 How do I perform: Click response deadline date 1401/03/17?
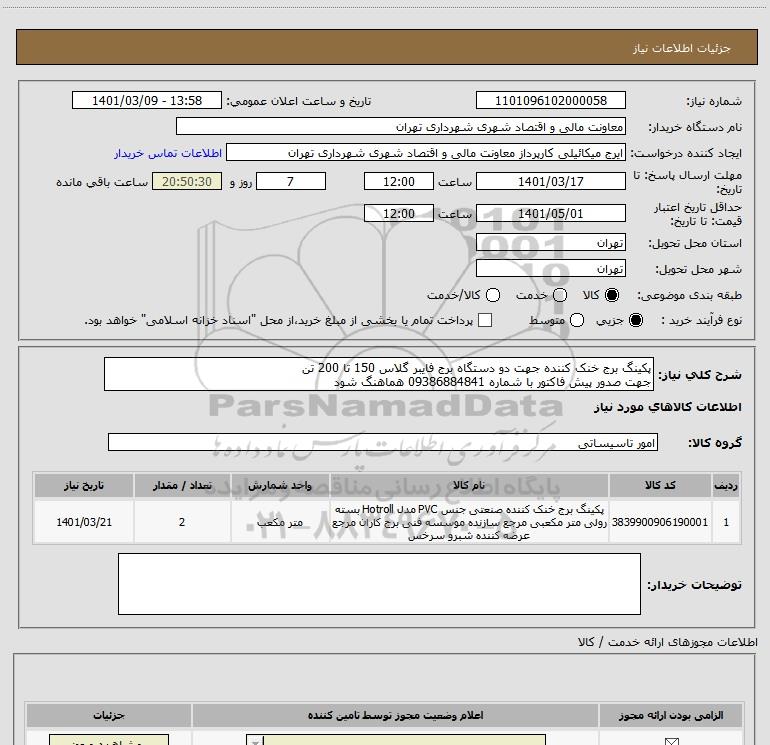550,181
